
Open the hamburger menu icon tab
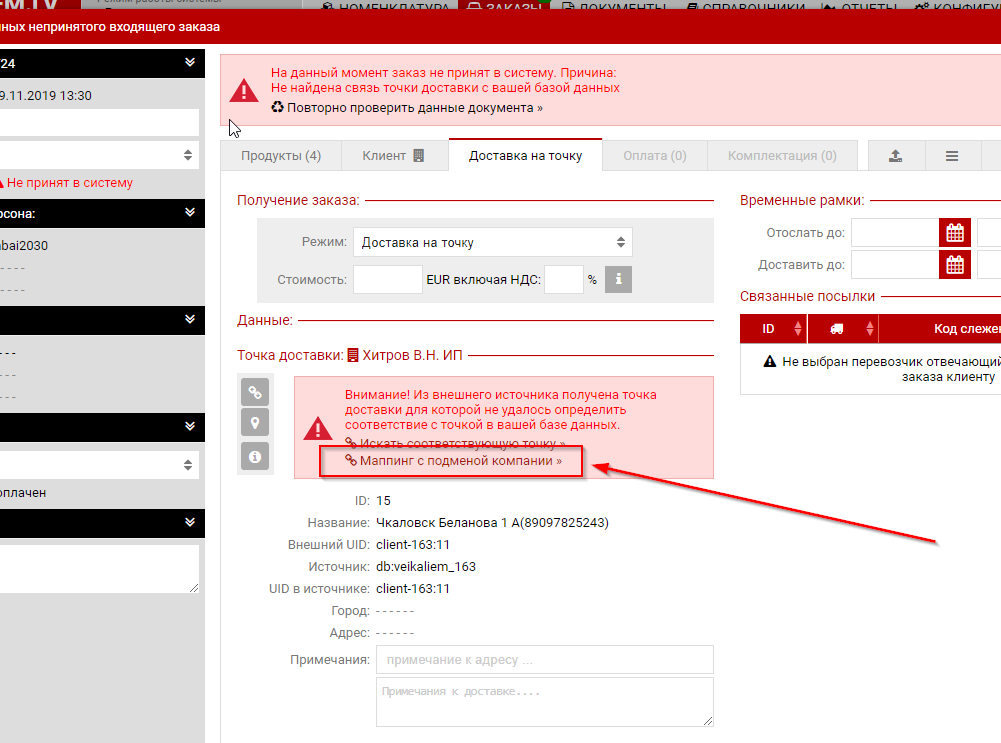click(x=952, y=156)
